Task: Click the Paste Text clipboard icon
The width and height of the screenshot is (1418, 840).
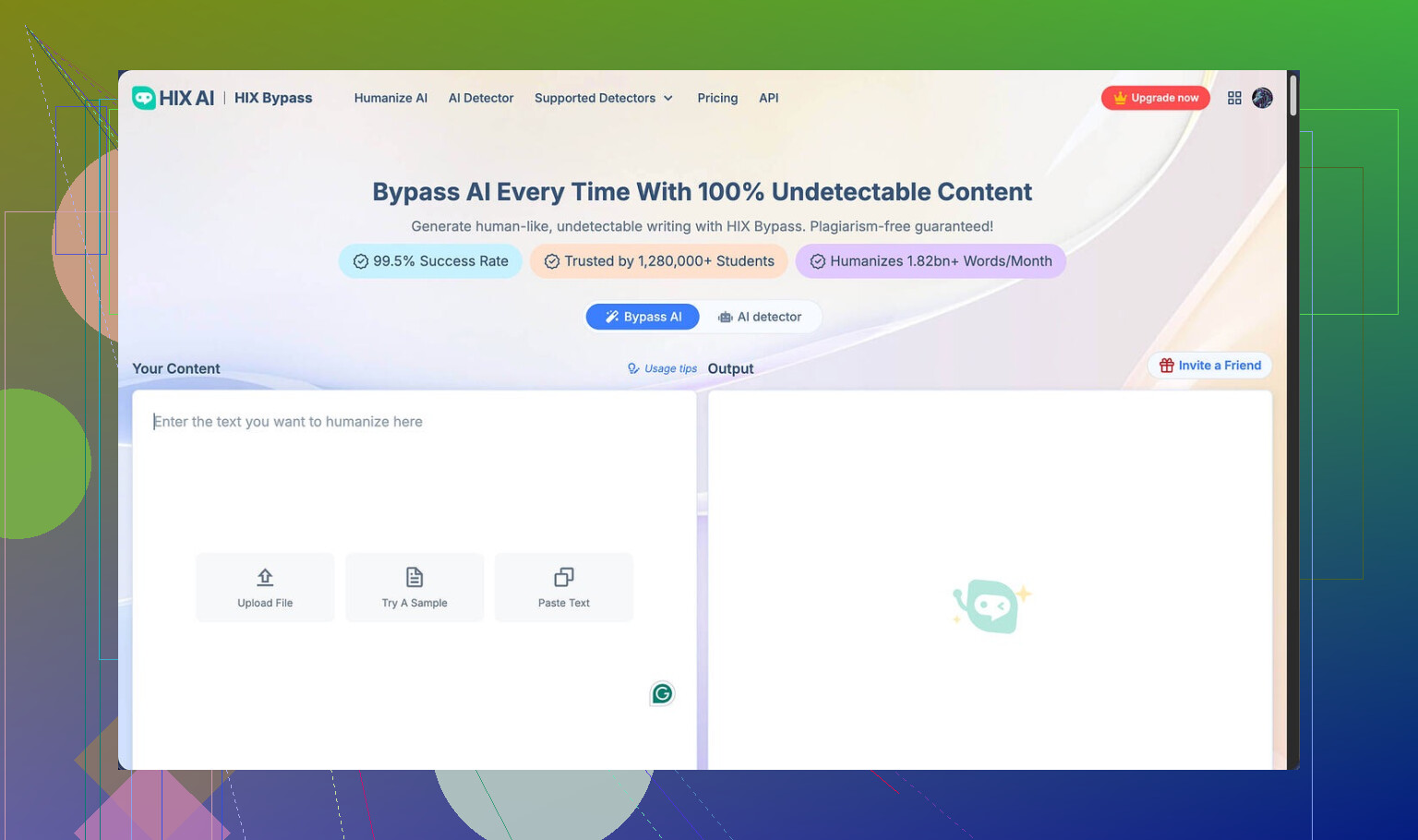Action: point(564,578)
